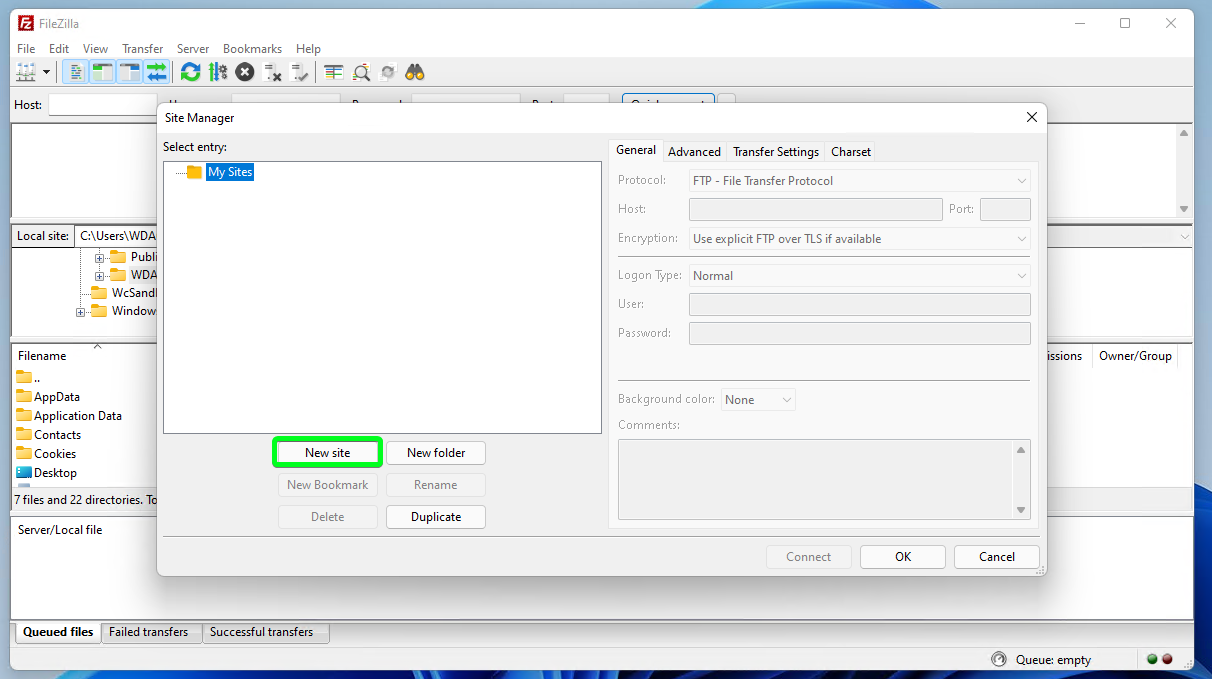Viewport: 1212px width, 679px height.
Task: Toggle synchronized browsing icon
Action: (x=388, y=72)
